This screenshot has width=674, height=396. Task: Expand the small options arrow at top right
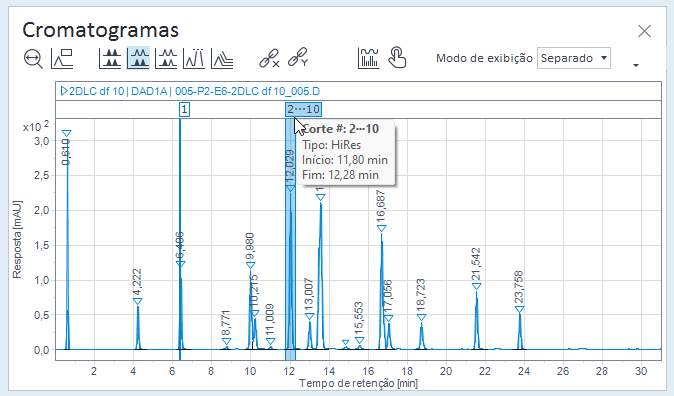[x=636, y=65]
